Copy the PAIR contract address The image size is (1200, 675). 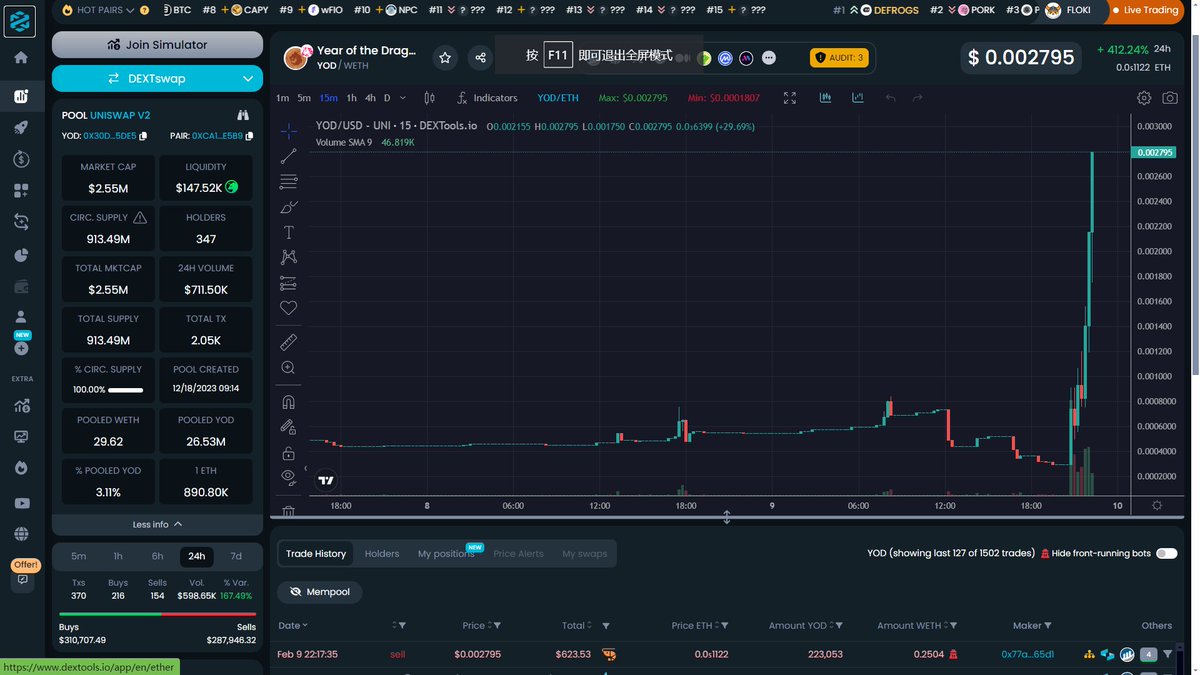251,136
